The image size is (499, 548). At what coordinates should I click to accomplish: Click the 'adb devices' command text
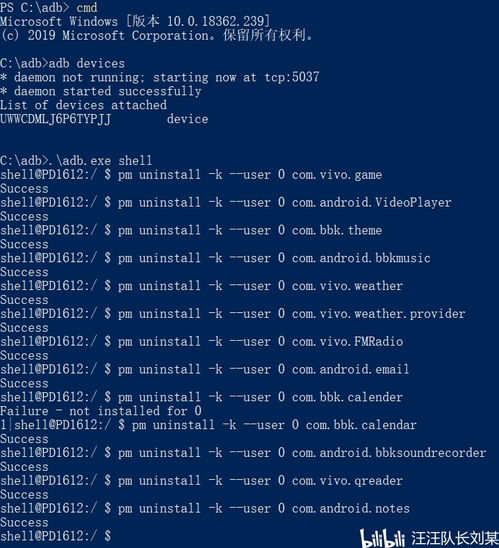pyautogui.click(x=87, y=64)
